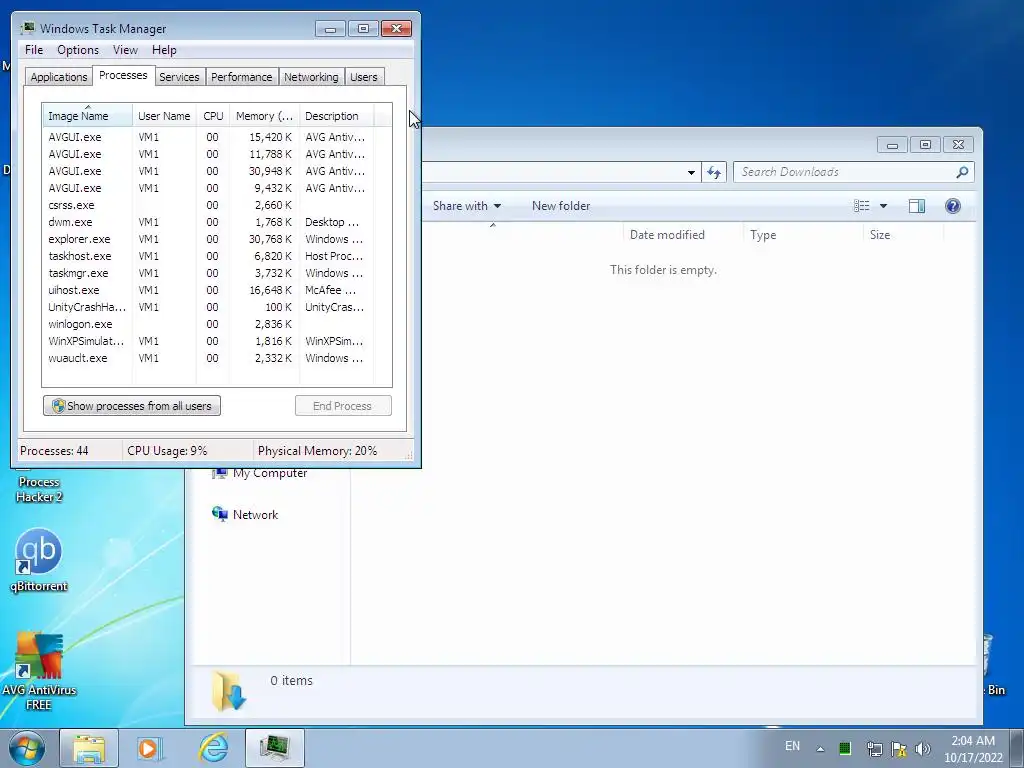
Task: Switch to the Applications tab
Action: click(x=59, y=77)
